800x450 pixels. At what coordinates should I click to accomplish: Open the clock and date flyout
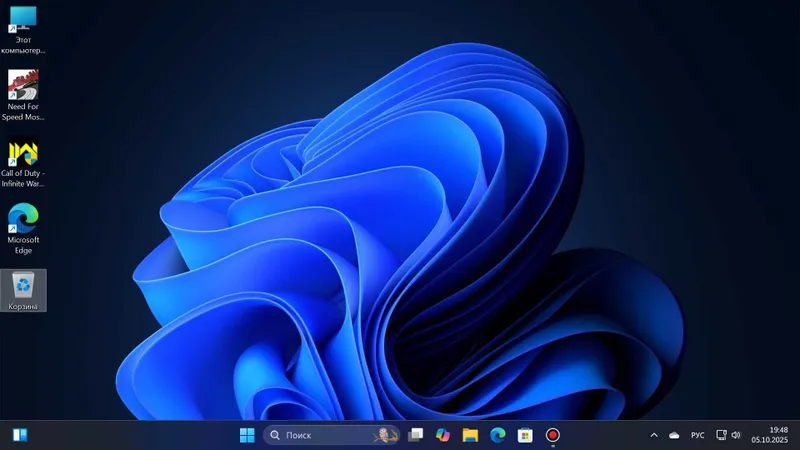769,435
